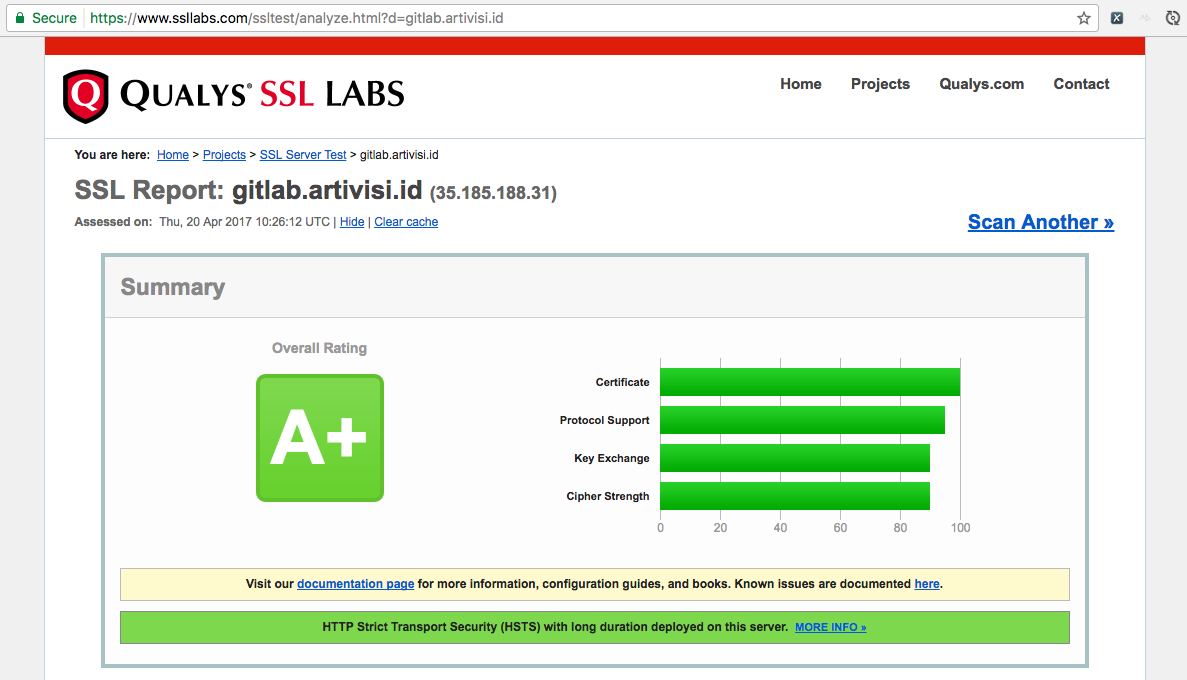Viewport: 1187px width, 680px height.
Task: Open SSL Server Test breadcrumb link
Action: [303, 154]
